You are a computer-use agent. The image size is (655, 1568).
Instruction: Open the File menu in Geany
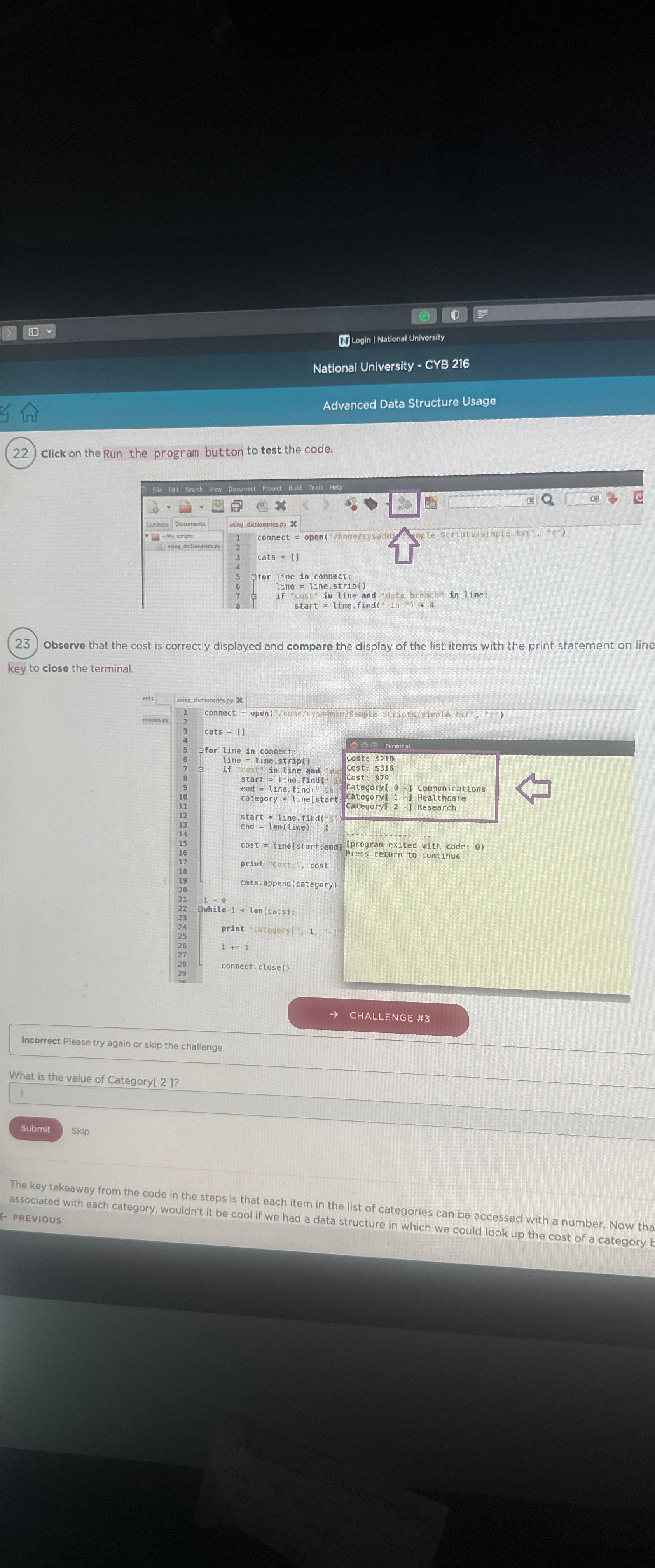click(x=157, y=489)
